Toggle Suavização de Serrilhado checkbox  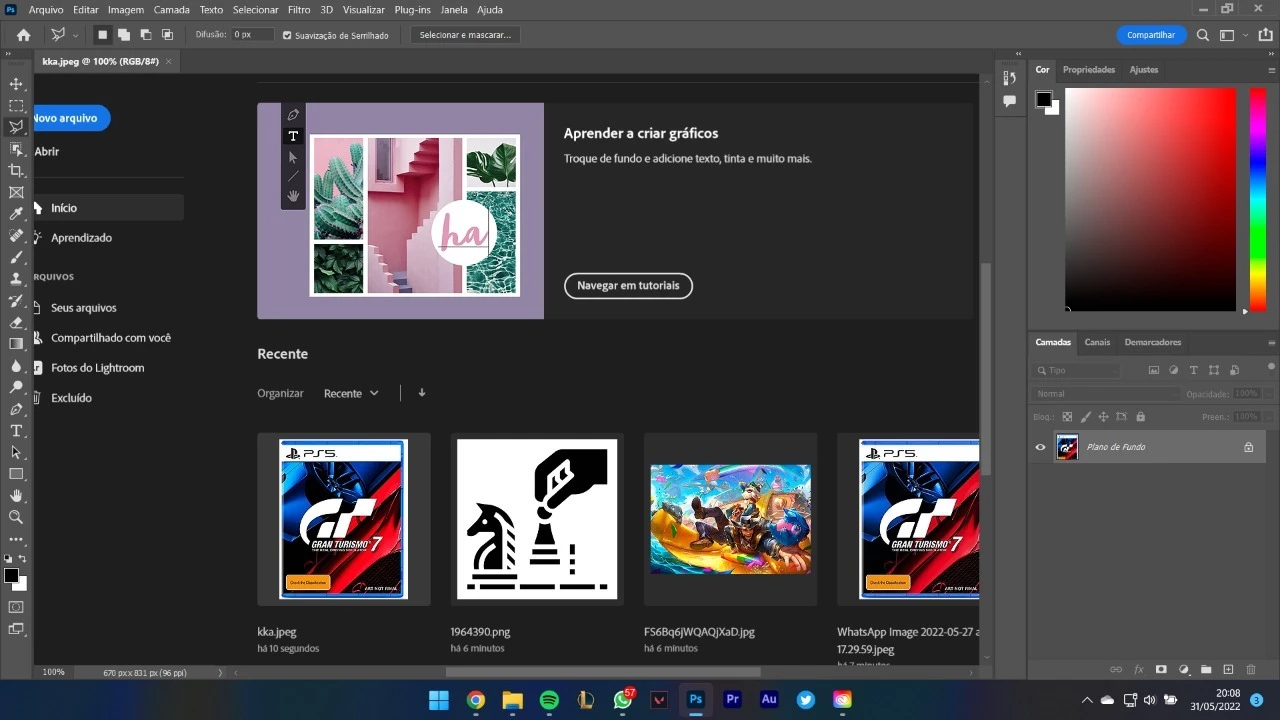point(287,35)
